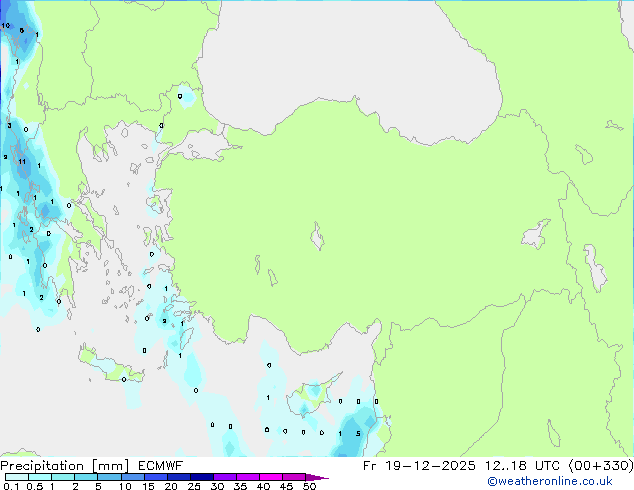Click the 15–20 mm legend color swatch
The image size is (634, 490).
point(155,477)
